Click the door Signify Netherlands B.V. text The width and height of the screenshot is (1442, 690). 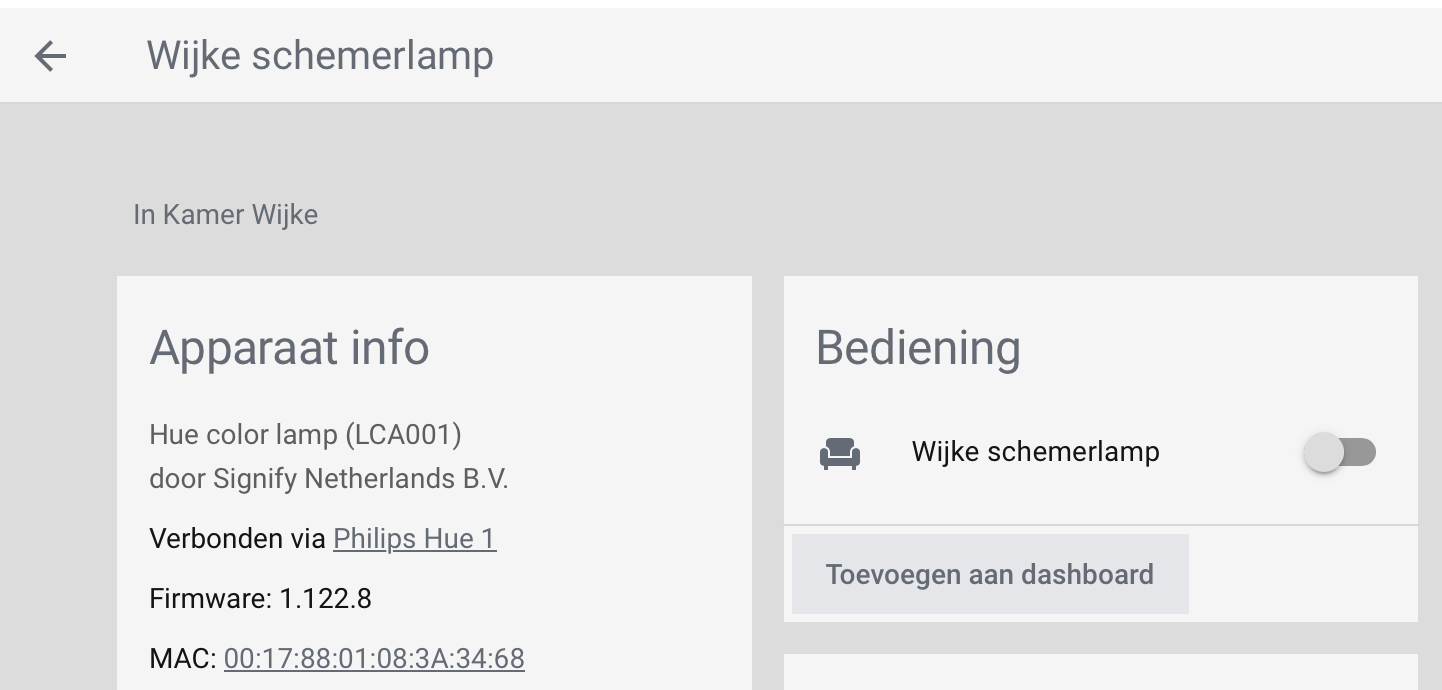pyautogui.click(x=328, y=479)
